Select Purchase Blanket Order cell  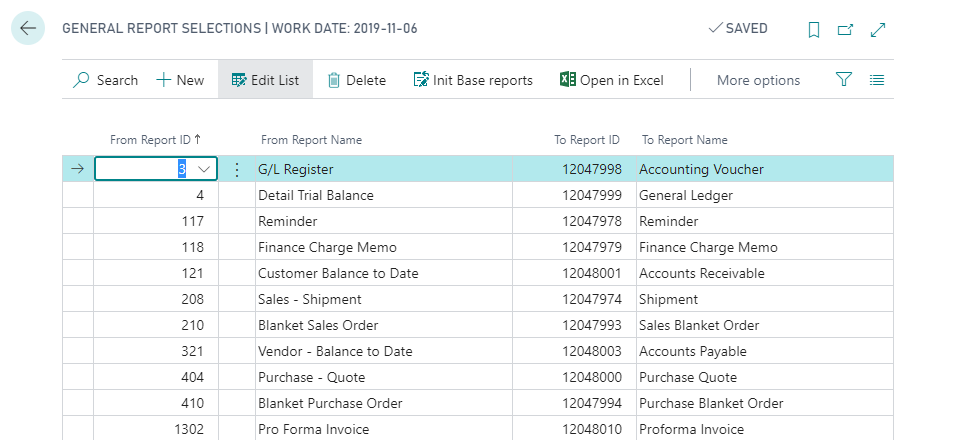(x=765, y=403)
